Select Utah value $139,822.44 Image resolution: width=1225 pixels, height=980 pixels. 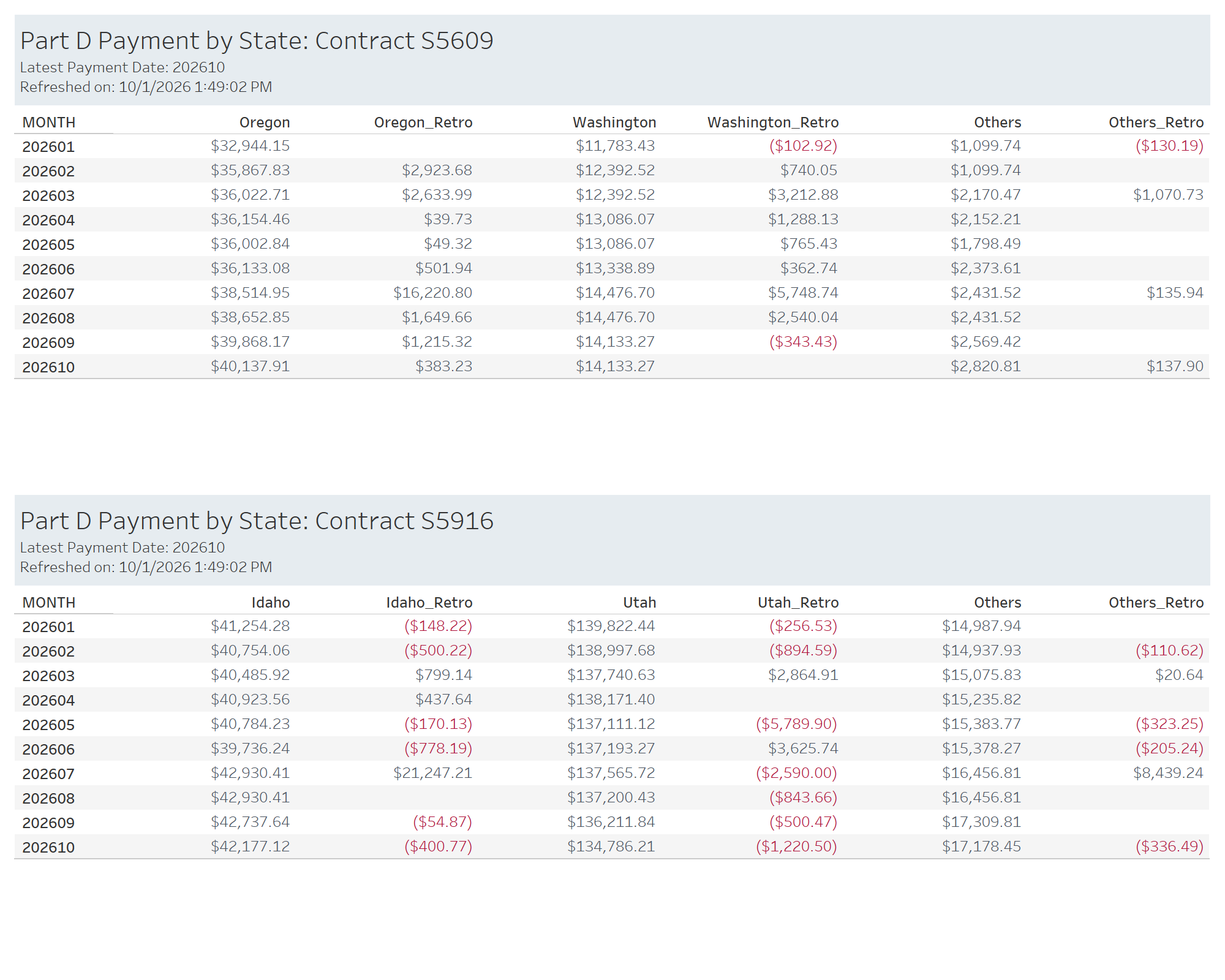(x=611, y=626)
